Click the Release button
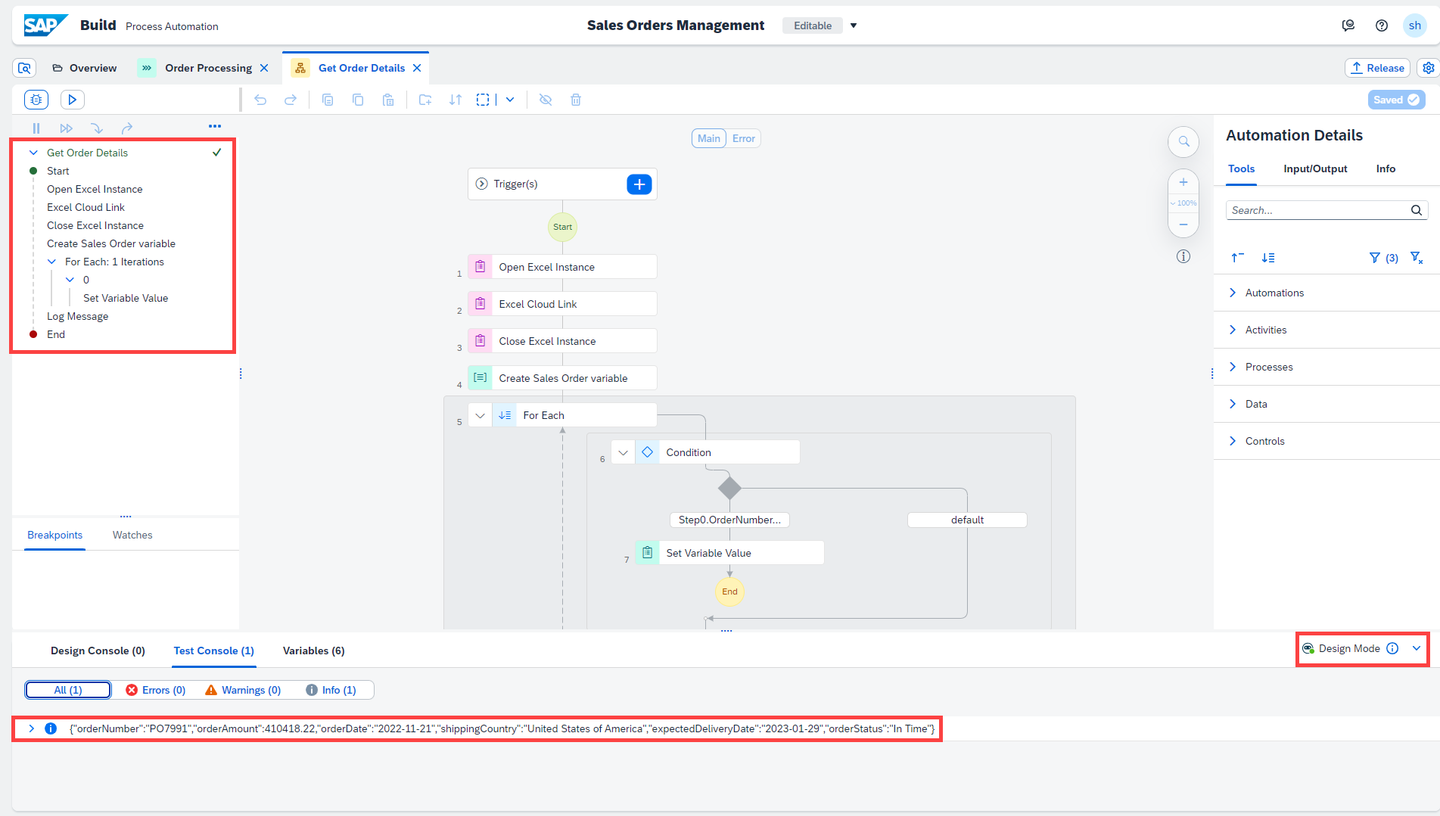The width and height of the screenshot is (1440, 816). (1378, 68)
